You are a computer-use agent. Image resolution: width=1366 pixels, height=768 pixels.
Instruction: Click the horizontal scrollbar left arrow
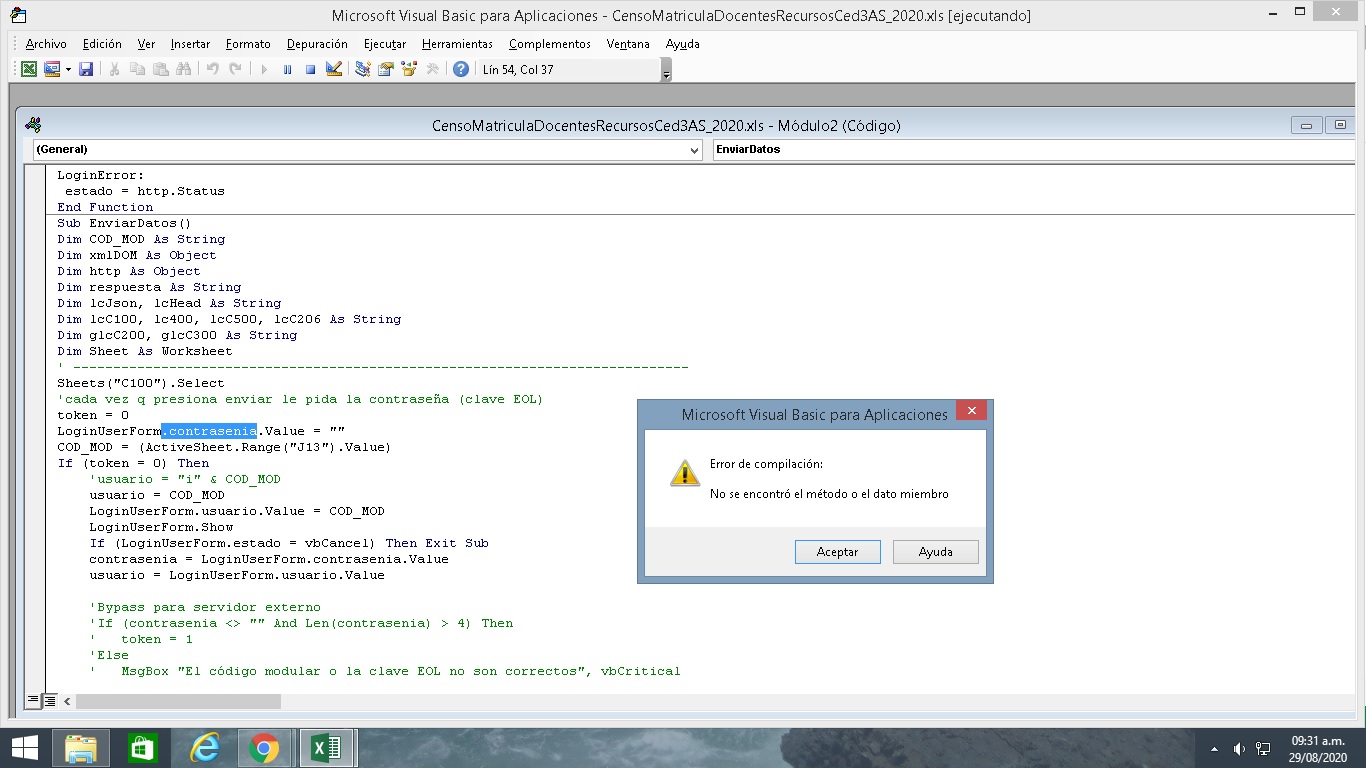coord(68,702)
